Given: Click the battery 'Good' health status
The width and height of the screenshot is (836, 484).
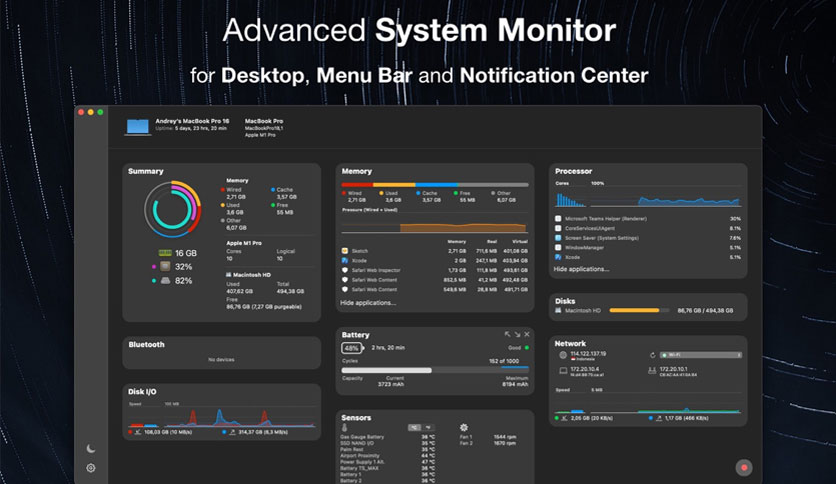Looking at the screenshot, I should (514, 348).
